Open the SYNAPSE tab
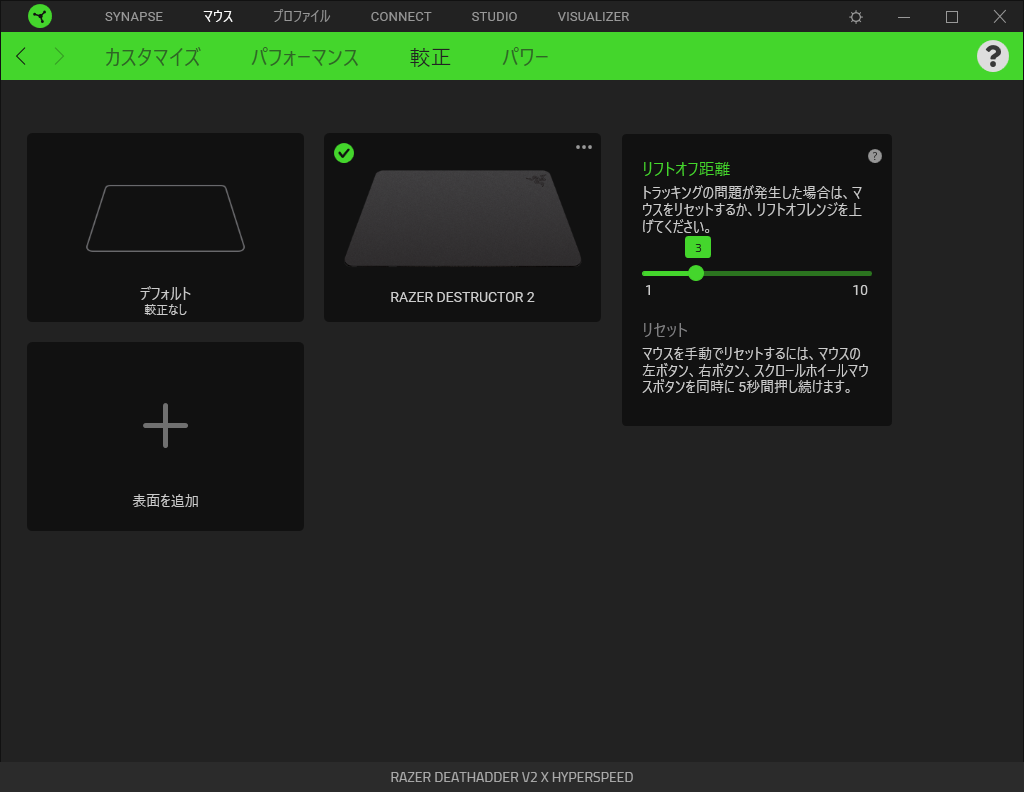Viewport: 1024px width, 792px height. coord(134,16)
